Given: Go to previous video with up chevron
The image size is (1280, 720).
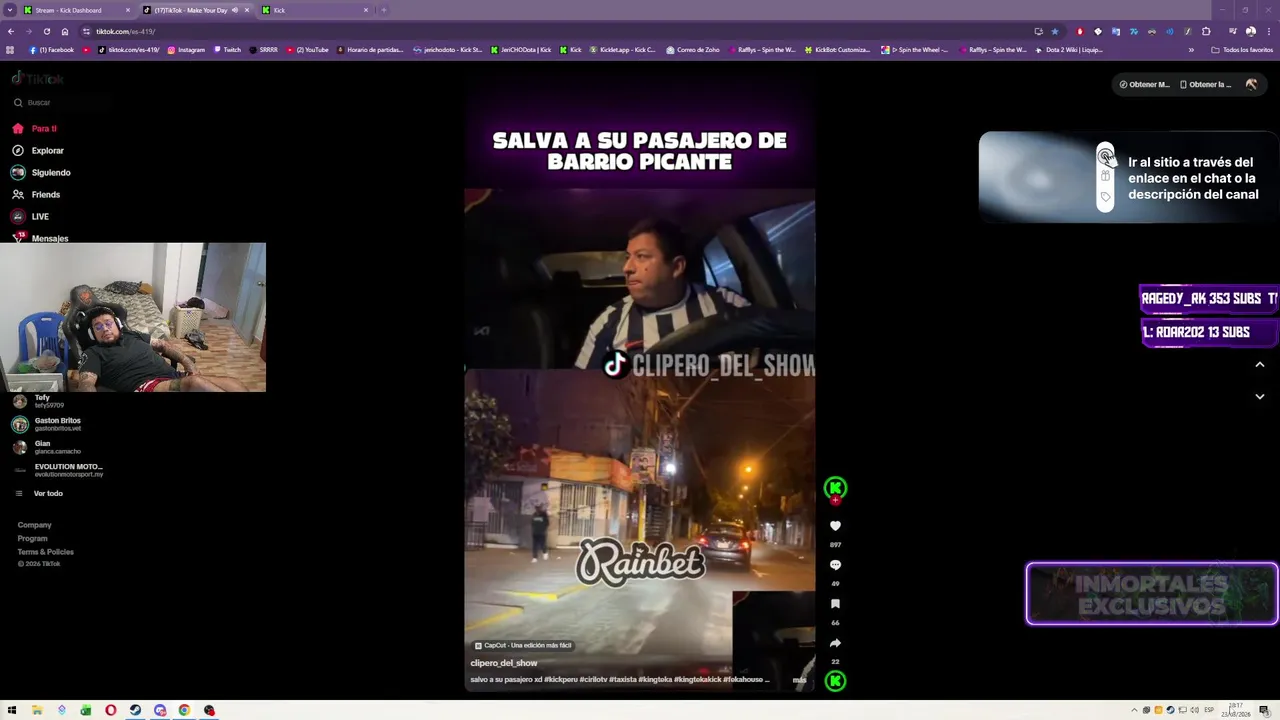Looking at the screenshot, I should tap(1260, 365).
